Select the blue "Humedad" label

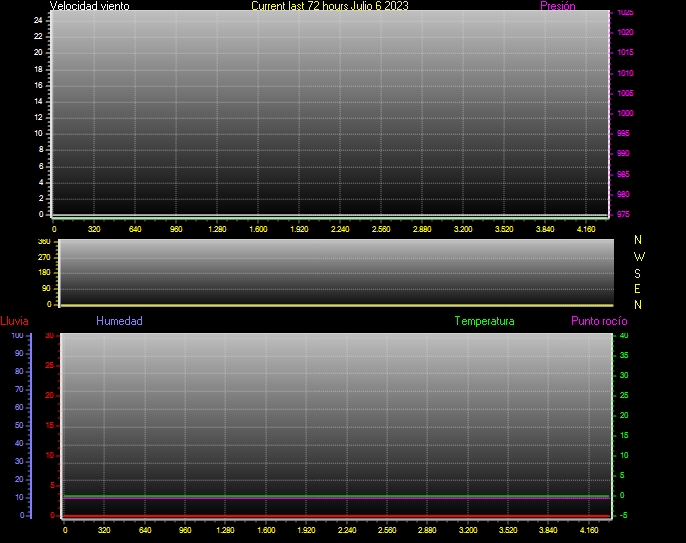[x=119, y=321]
